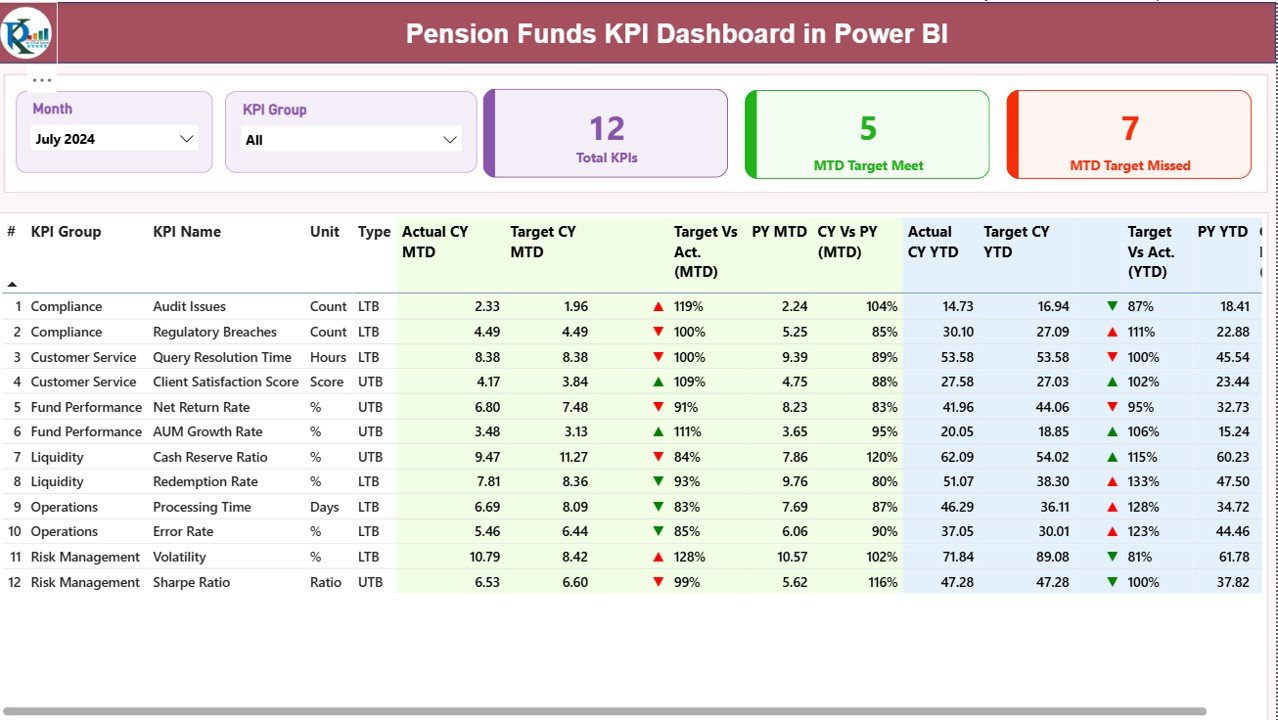The height and width of the screenshot is (720, 1278).
Task: Click the red up-arrow on Redemption Rate YTD 133%
Action: [x=1113, y=481]
